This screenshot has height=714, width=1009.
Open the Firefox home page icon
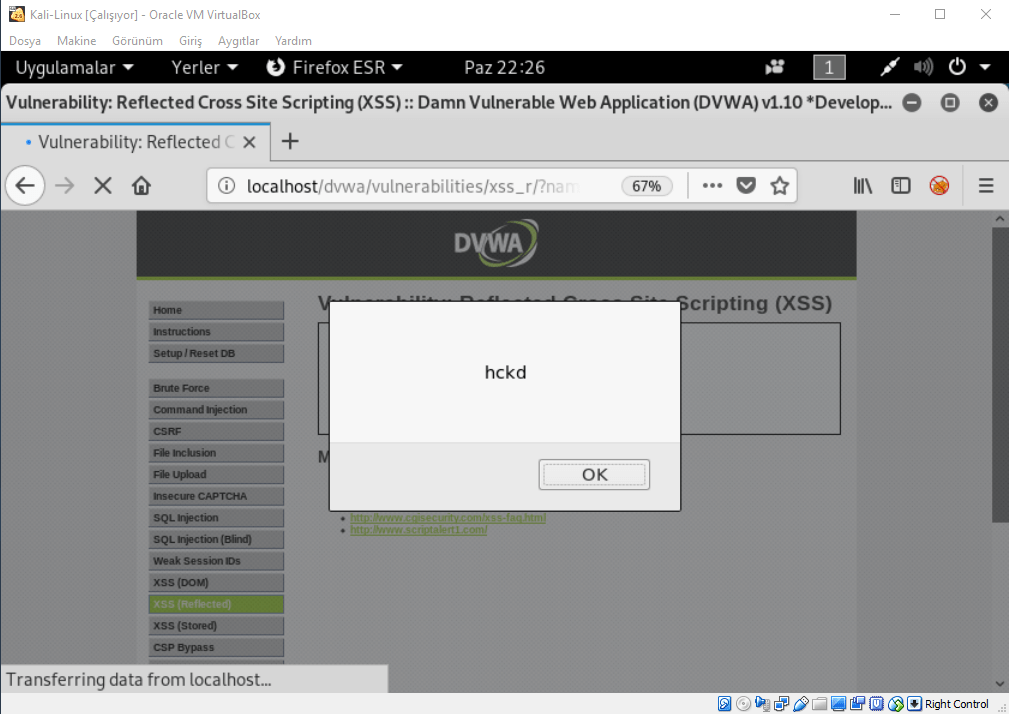pos(141,186)
